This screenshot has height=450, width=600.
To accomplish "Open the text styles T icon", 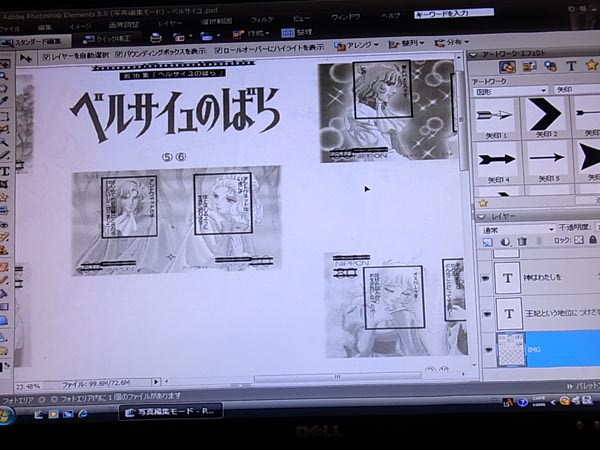I will (571, 66).
